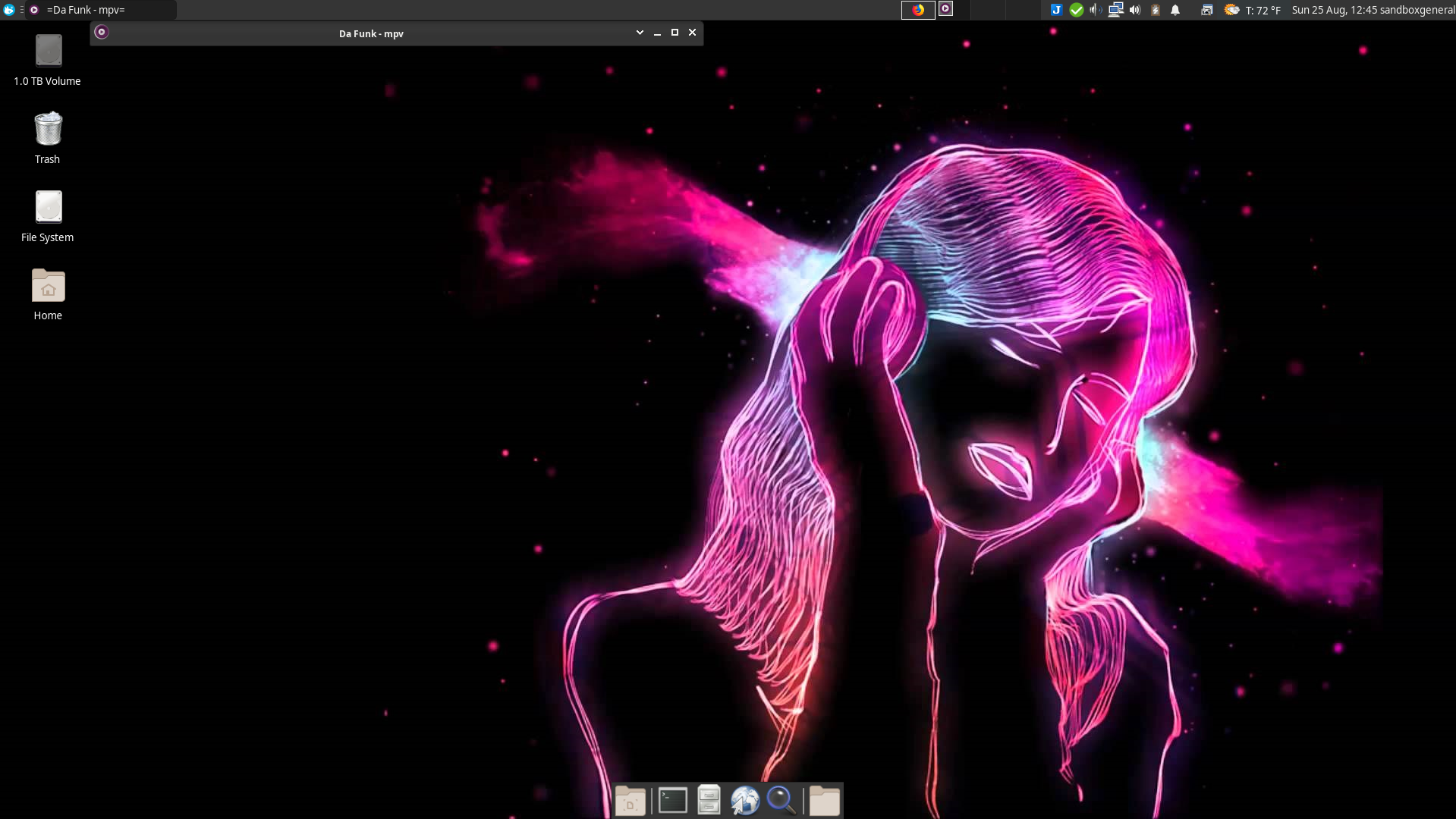Roll up the mpv window with the chevron
Image resolution: width=1456 pixels, height=819 pixels.
click(640, 33)
